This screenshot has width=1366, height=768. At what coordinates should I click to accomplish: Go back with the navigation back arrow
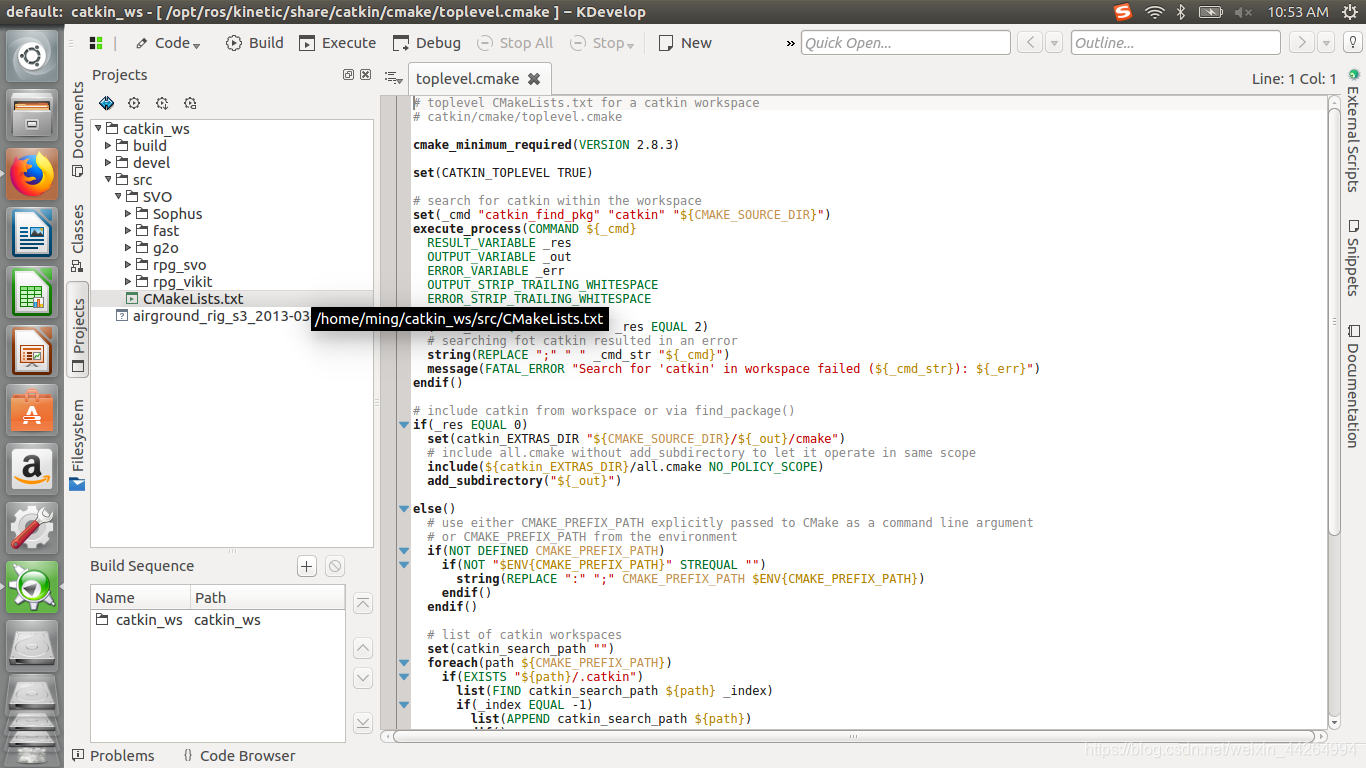coord(1030,43)
